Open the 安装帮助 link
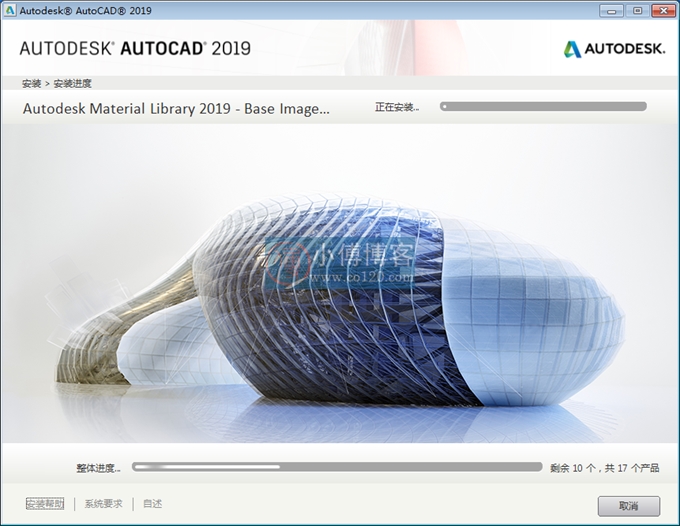 click(x=45, y=503)
